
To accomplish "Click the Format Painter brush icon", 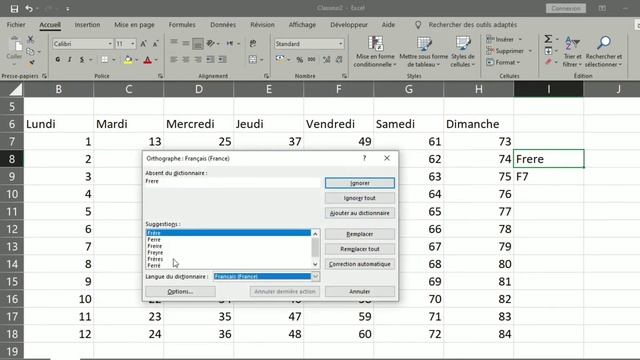I will coord(31,63).
